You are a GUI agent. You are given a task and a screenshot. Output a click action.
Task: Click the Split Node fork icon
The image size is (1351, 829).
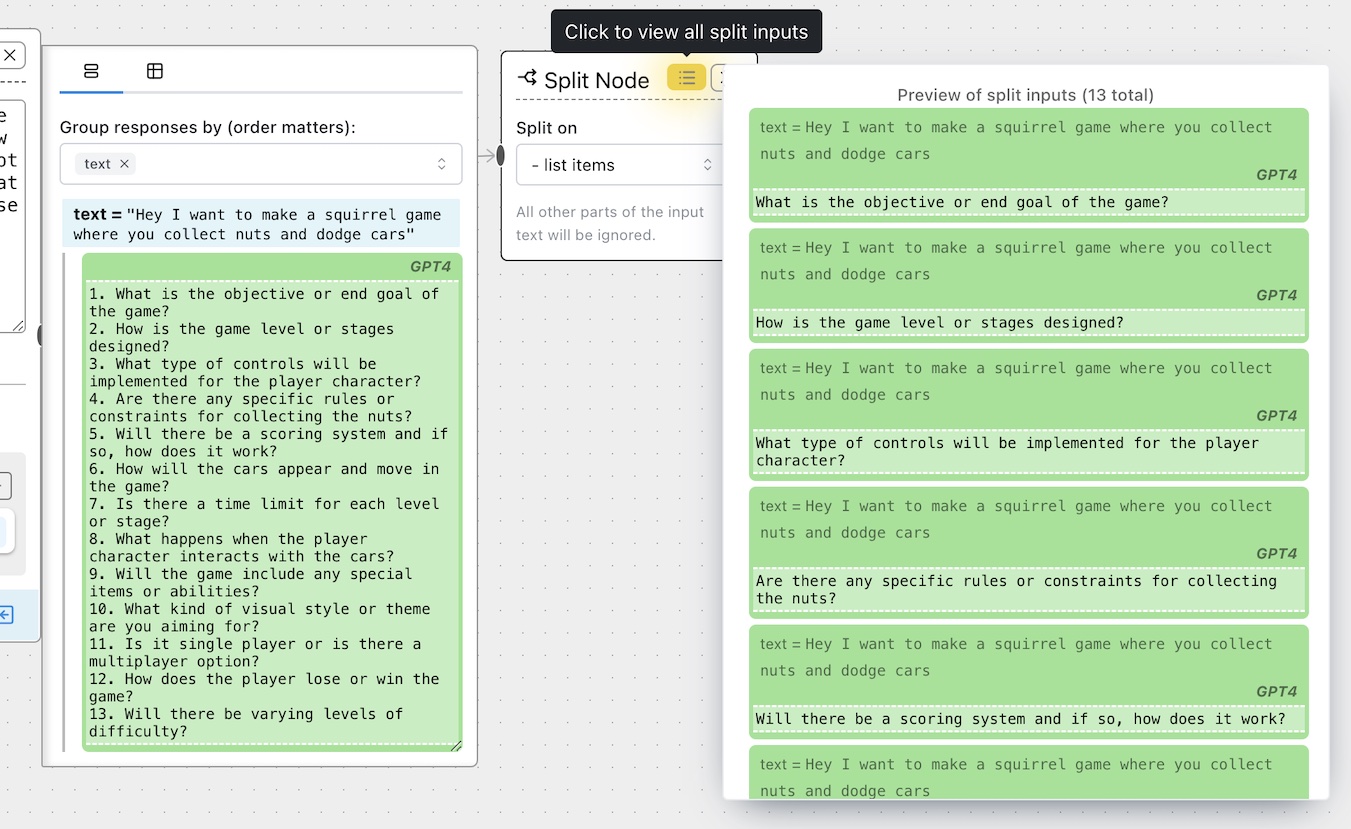coord(527,78)
